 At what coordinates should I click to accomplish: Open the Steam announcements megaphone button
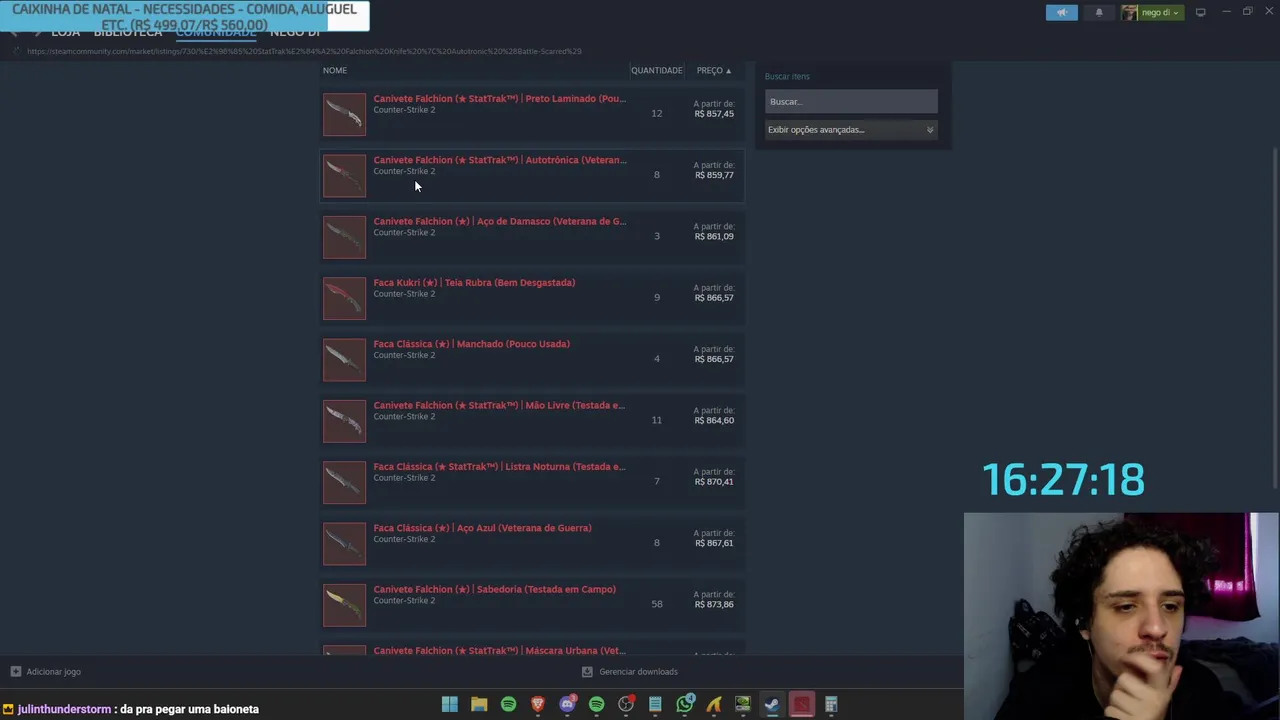tap(1062, 13)
